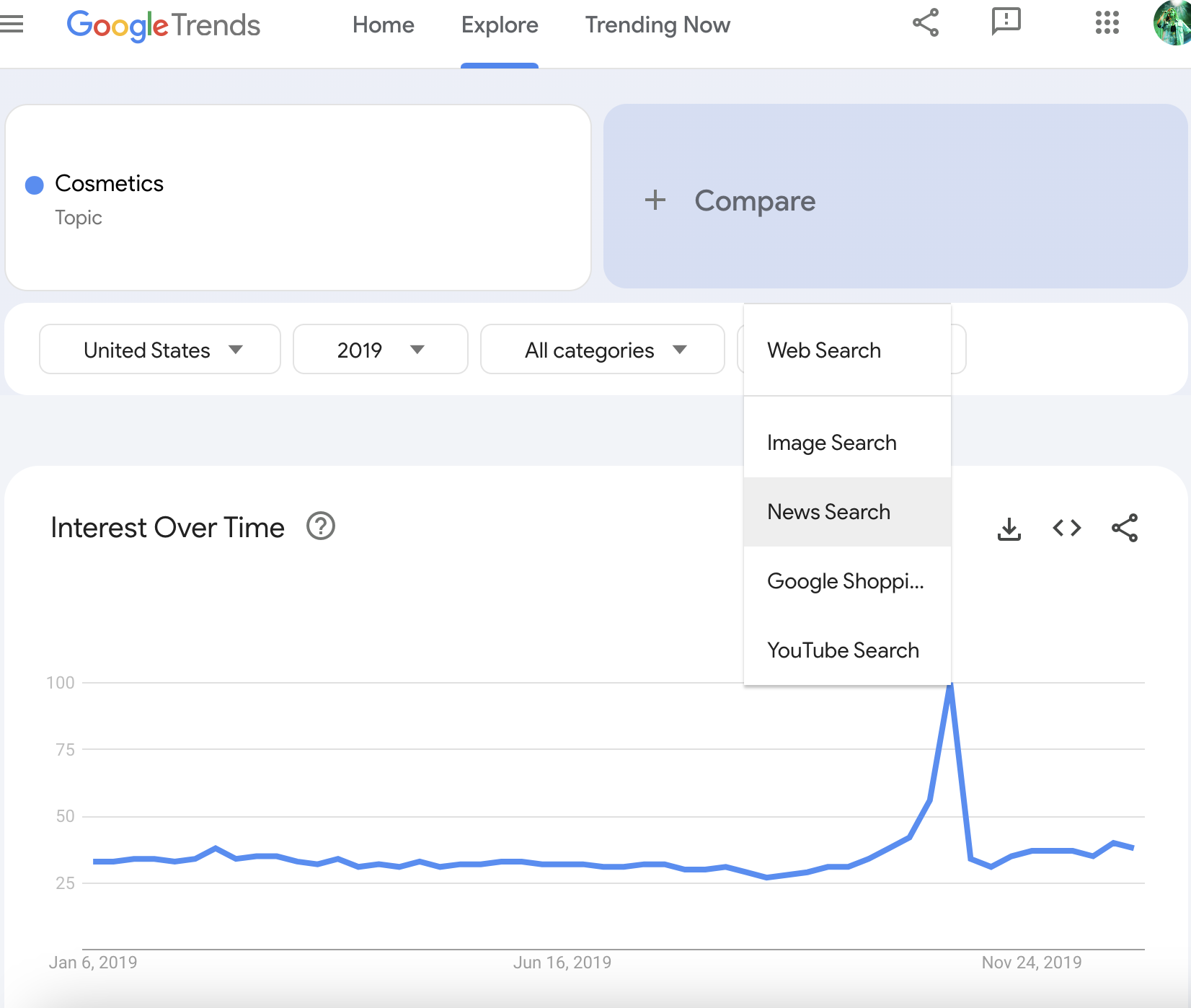Edit the Cosmetics topic search term
This screenshot has width=1191, height=1008.
298,198
